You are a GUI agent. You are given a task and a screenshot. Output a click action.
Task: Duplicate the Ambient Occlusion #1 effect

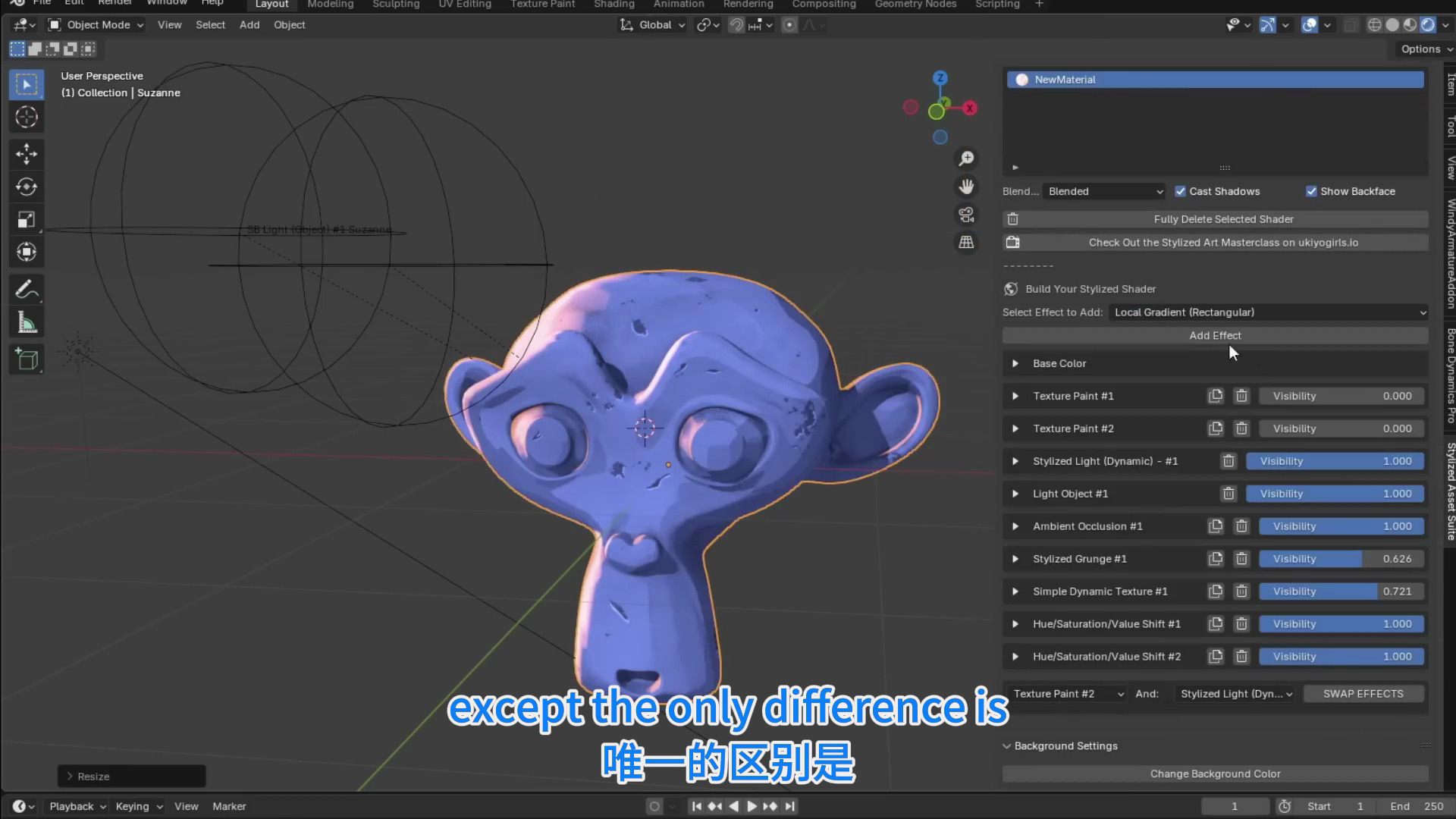[x=1216, y=526]
